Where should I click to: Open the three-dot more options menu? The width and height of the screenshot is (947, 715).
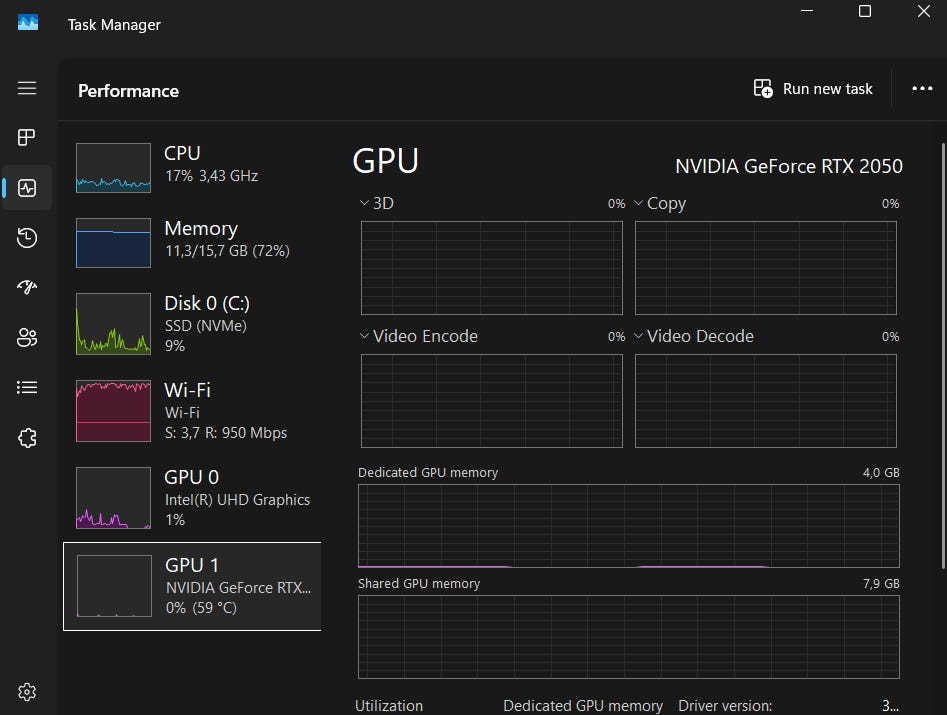click(922, 88)
